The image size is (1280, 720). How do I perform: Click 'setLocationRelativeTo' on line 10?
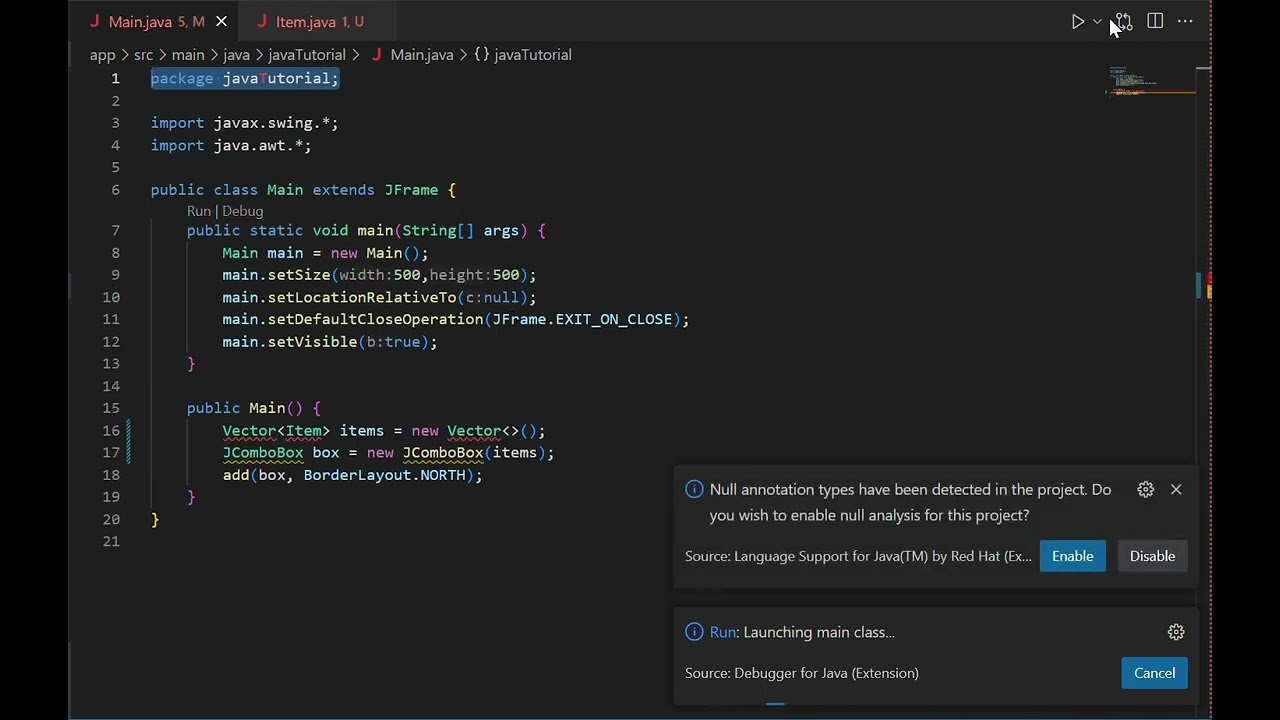click(362, 297)
